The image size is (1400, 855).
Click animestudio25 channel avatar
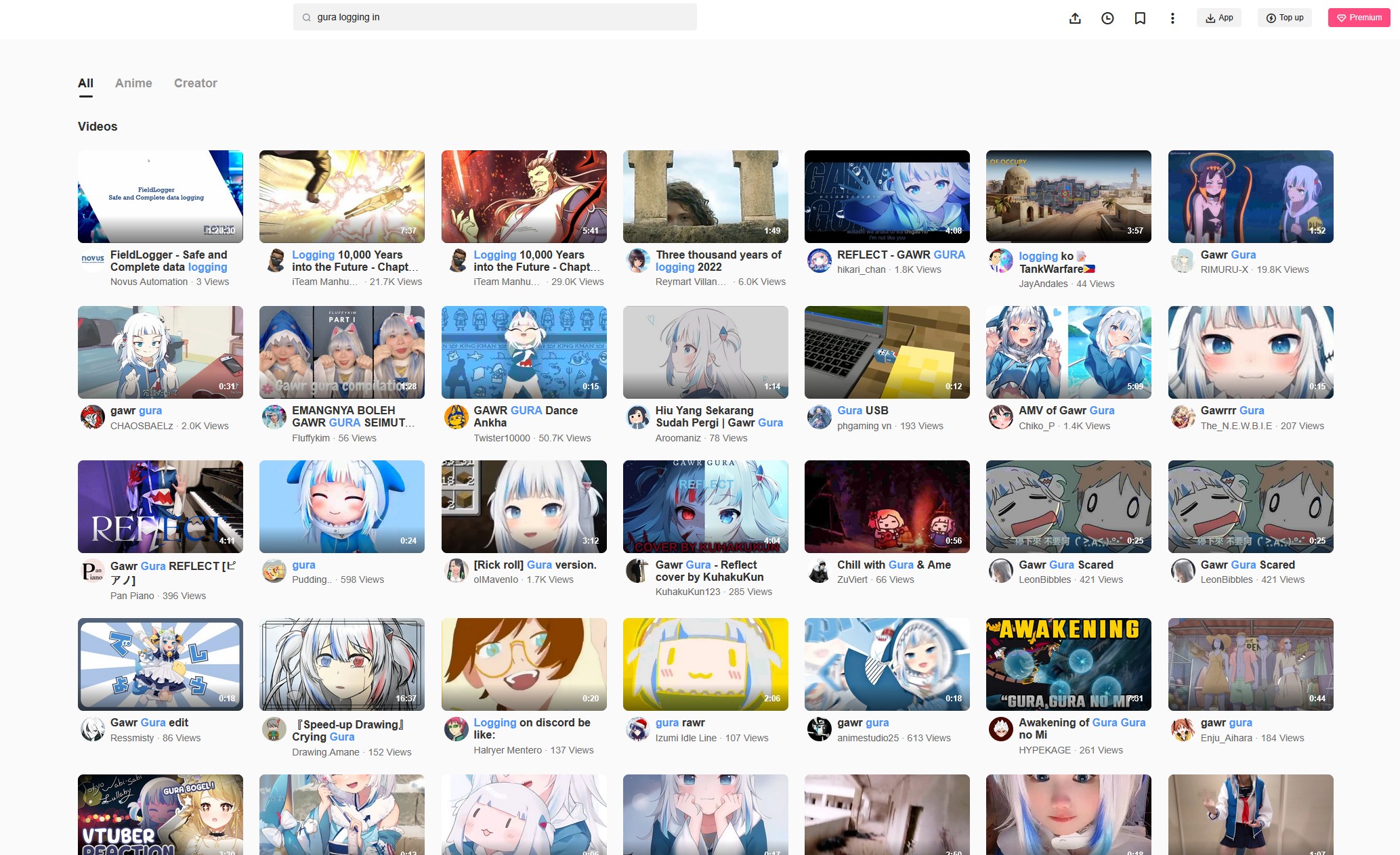tap(820, 728)
